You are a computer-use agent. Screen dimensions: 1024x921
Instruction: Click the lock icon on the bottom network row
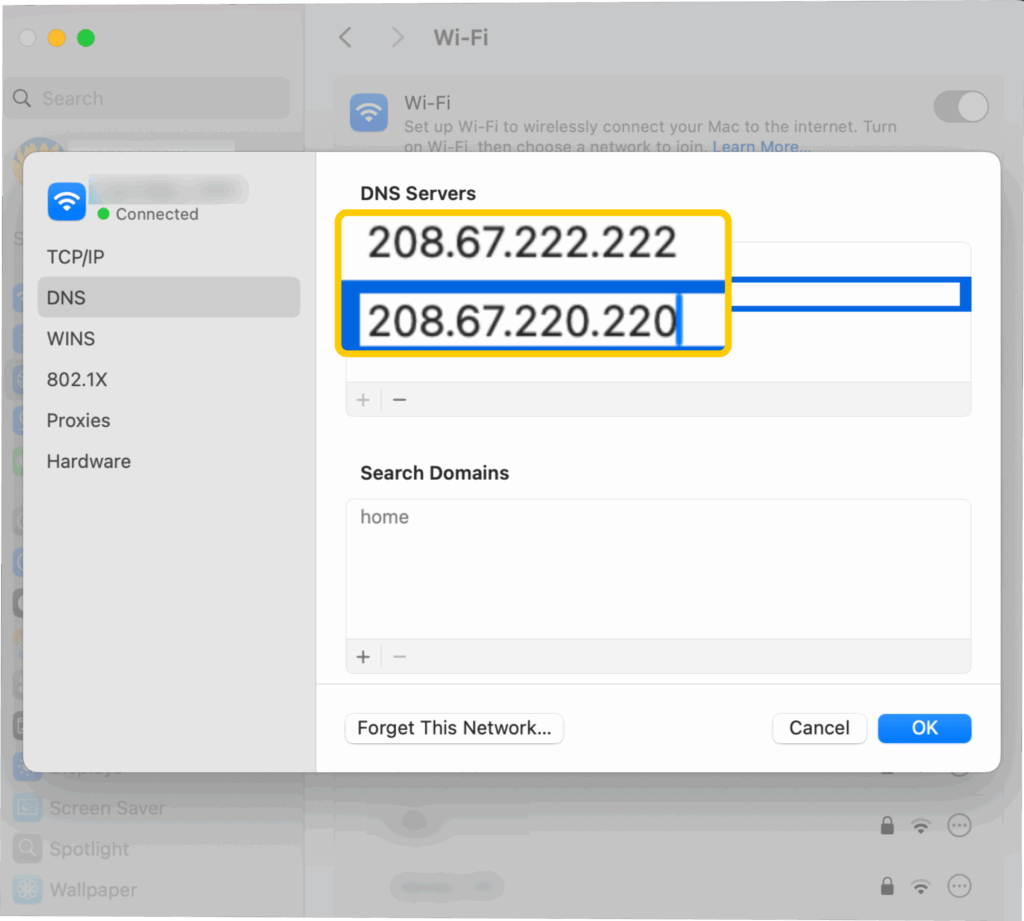pyautogui.click(x=886, y=886)
